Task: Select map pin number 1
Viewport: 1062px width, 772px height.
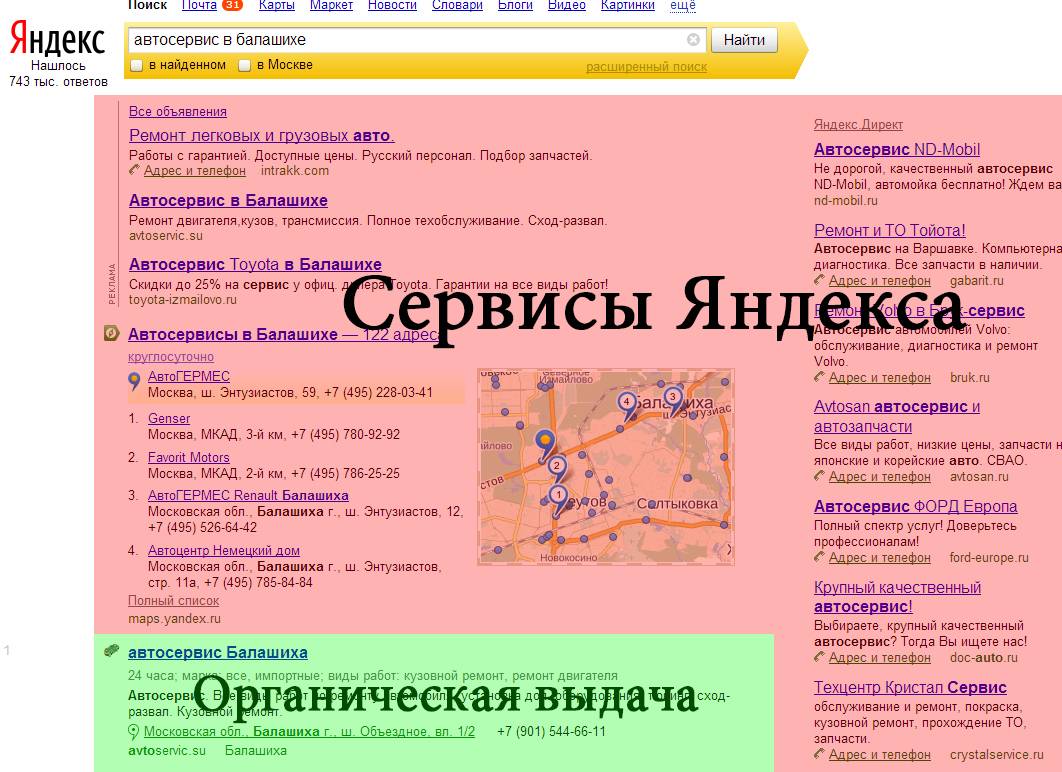Action: [x=558, y=498]
